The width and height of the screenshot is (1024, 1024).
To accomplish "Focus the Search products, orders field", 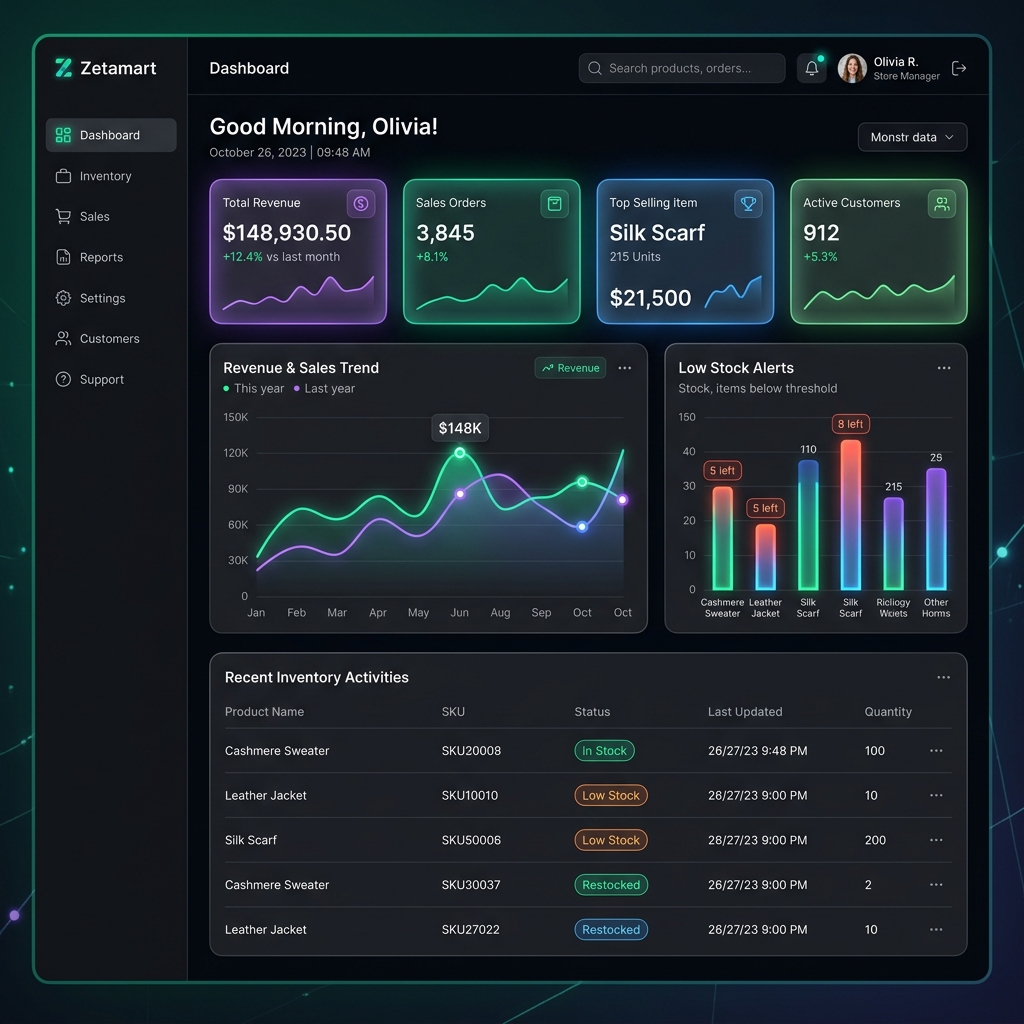I will tap(681, 68).
